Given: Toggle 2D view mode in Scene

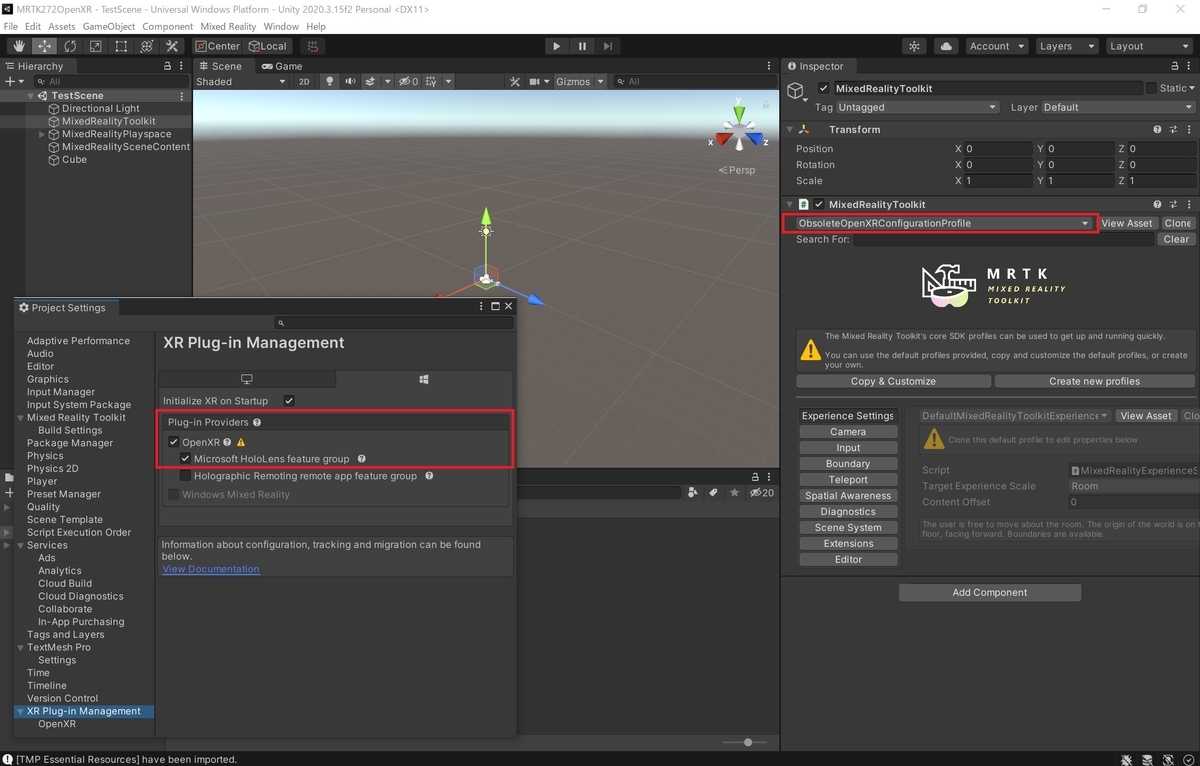Looking at the screenshot, I should coord(304,82).
